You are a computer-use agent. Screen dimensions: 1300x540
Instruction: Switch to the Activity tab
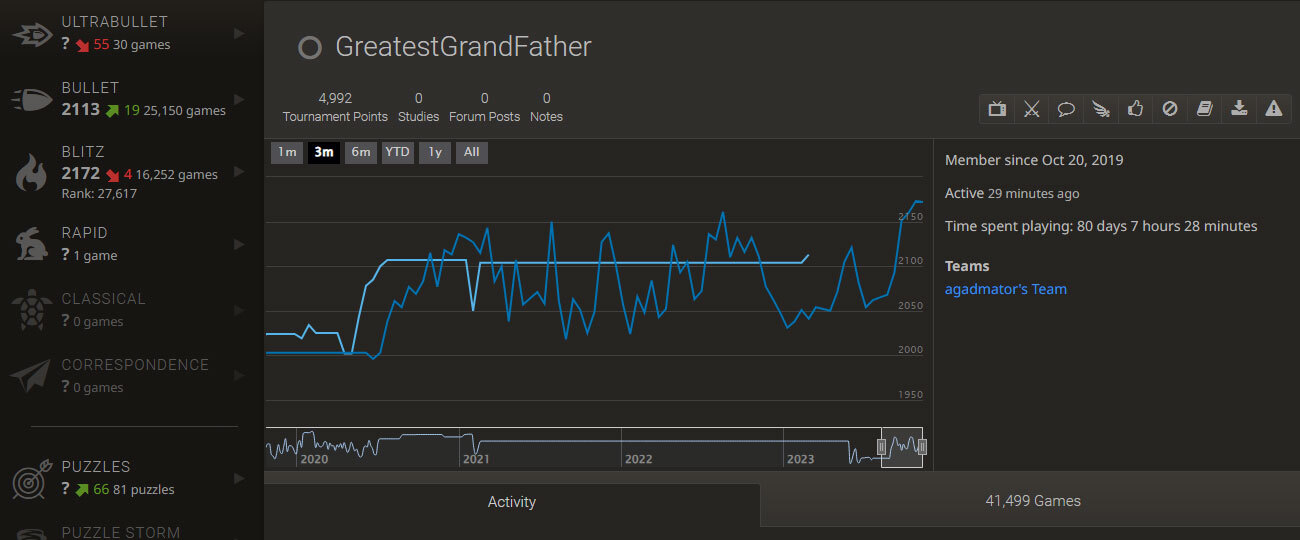(x=512, y=502)
